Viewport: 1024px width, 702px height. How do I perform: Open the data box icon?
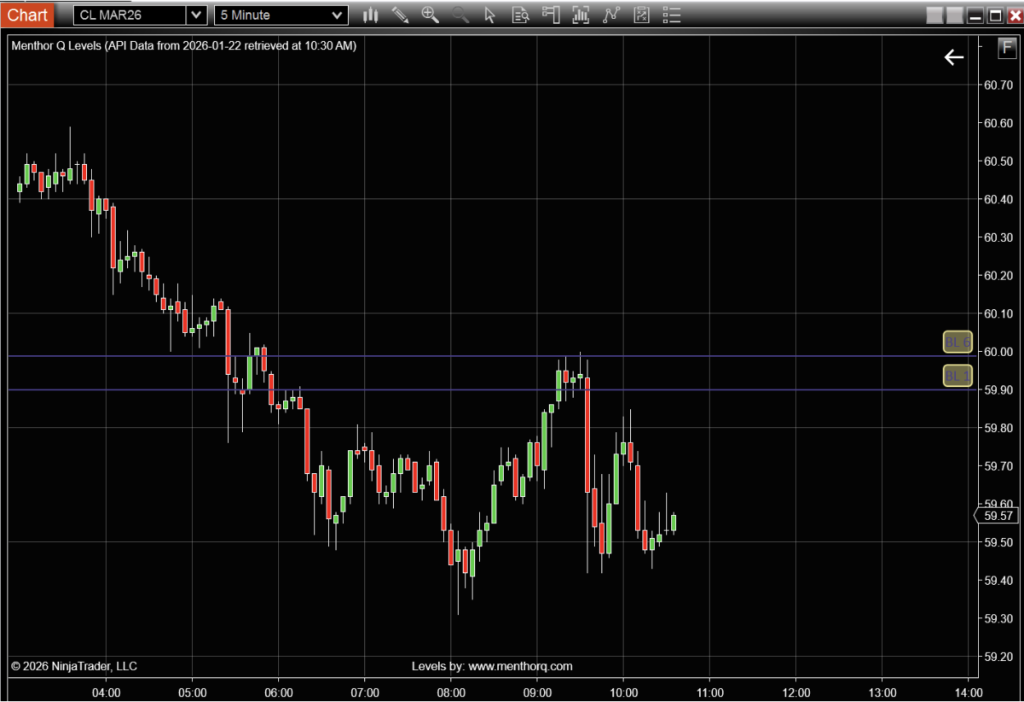(x=519, y=15)
